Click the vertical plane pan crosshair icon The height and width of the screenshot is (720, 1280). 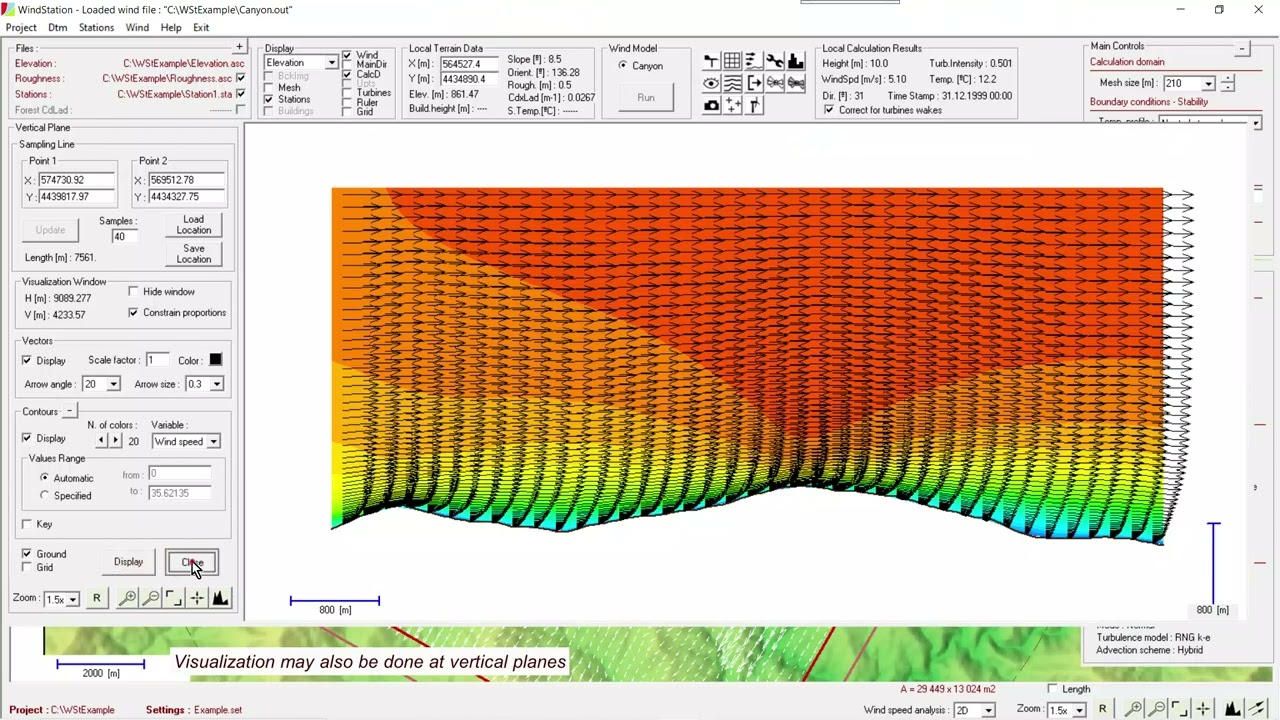click(197, 598)
